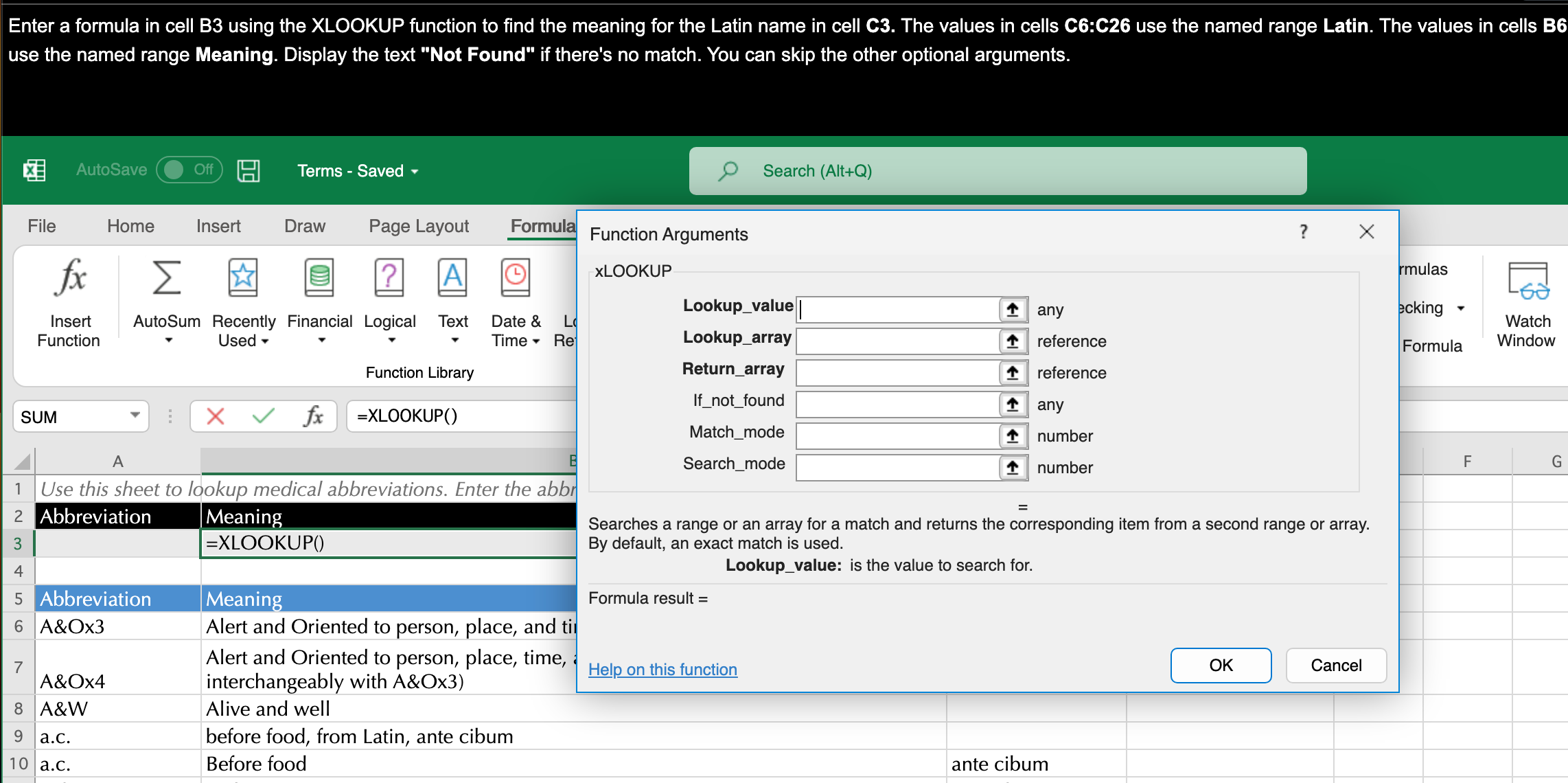This screenshot has width=1568, height=783.
Task: Open the Date & Time functions icon
Action: tap(516, 279)
